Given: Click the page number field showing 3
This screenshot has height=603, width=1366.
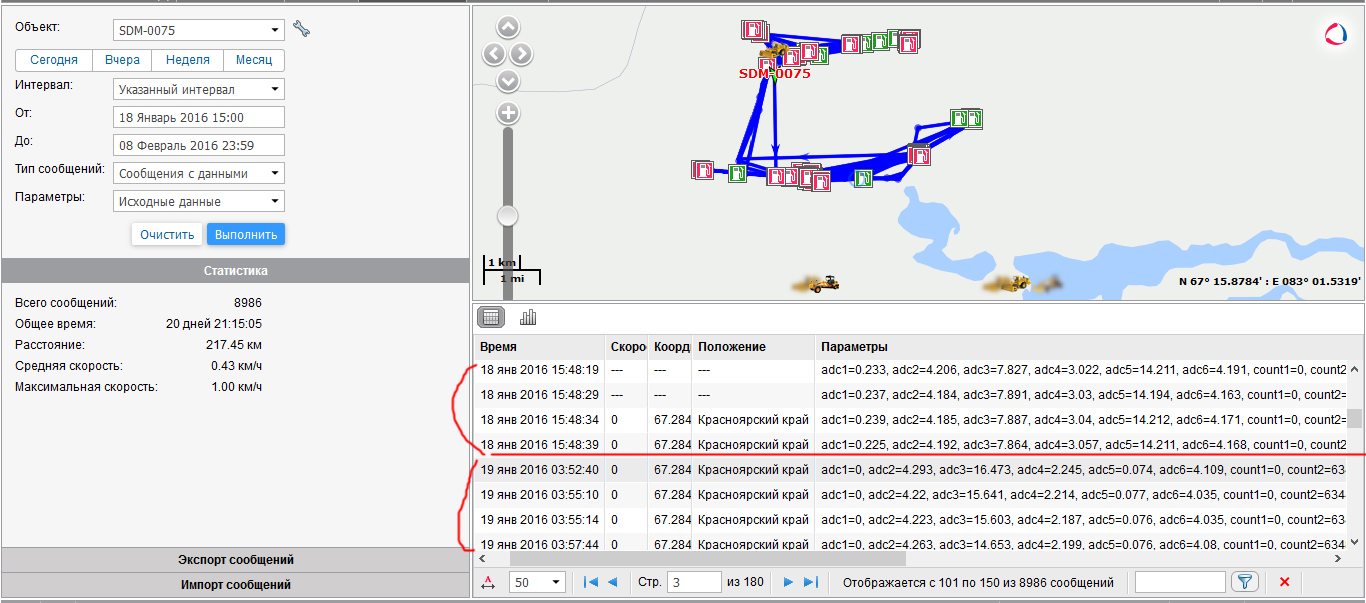Looking at the screenshot, I should tap(693, 582).
